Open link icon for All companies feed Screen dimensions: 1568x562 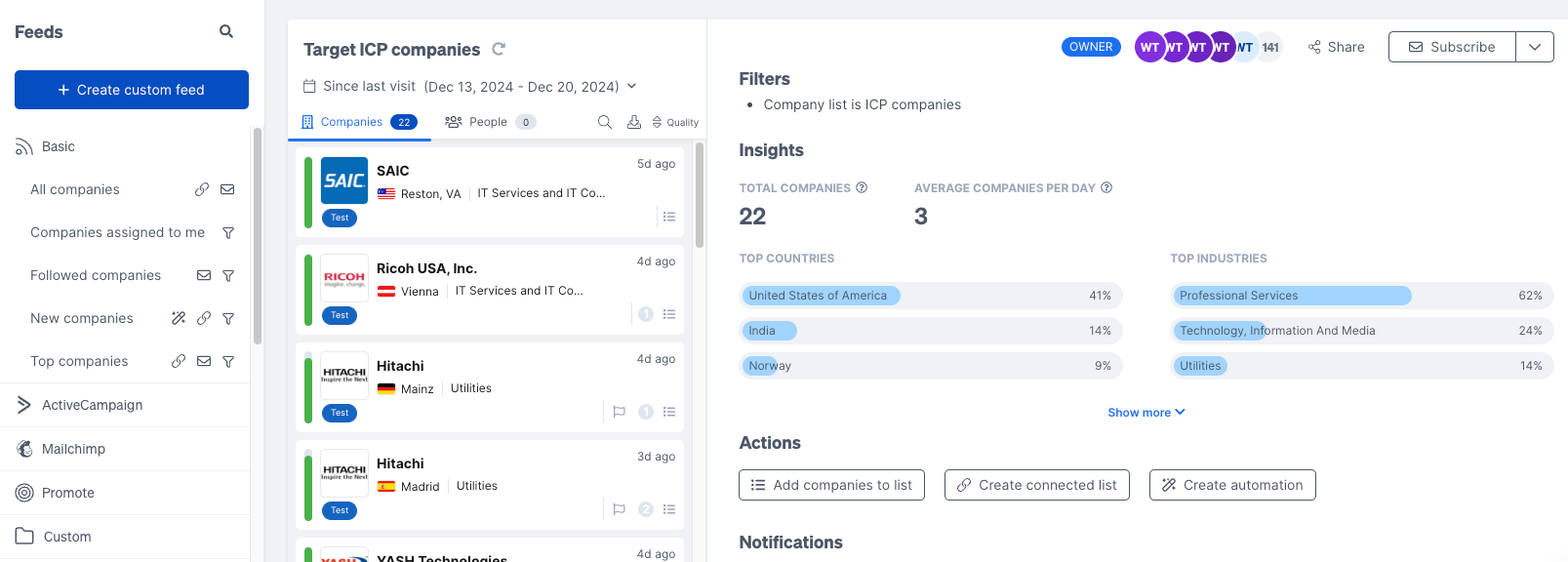[202, 189]
